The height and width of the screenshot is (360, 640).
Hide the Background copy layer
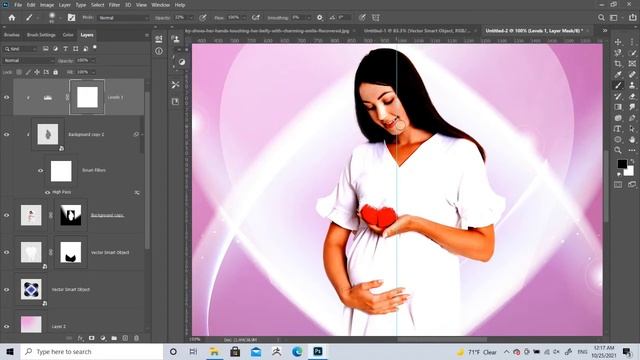pos(7,215)
